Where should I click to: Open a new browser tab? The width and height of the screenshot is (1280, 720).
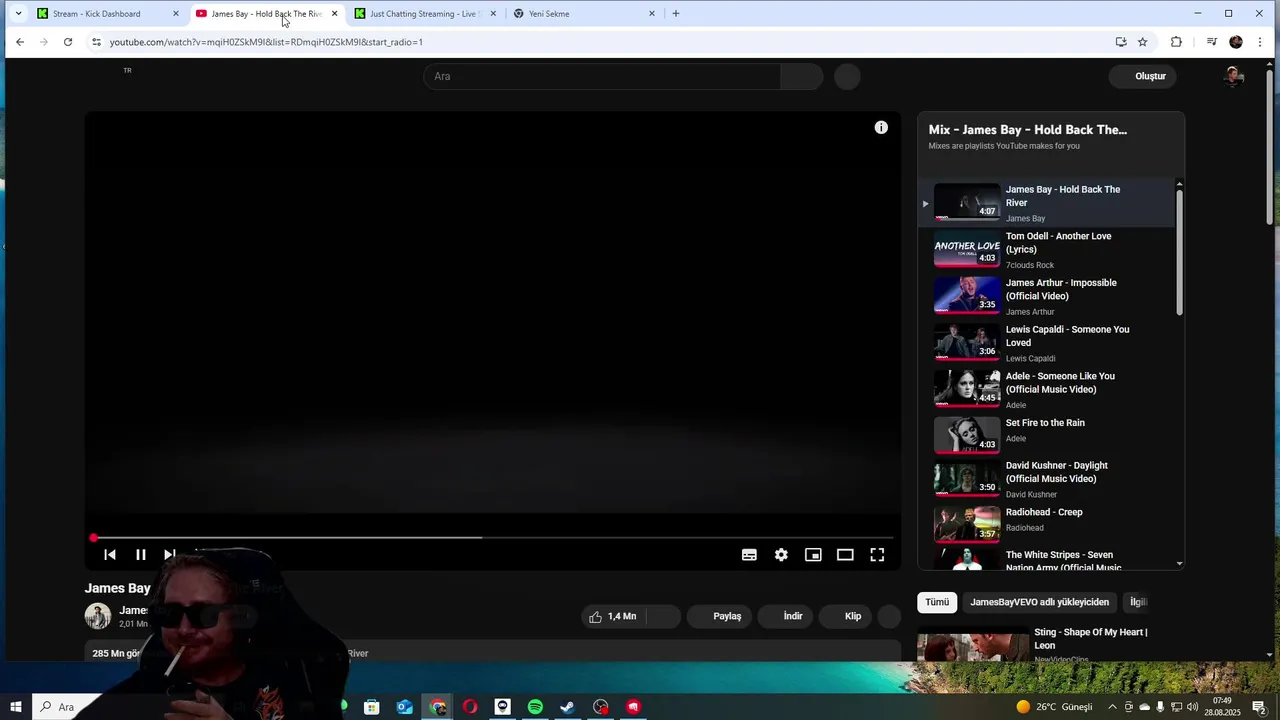tap(676, 14)
